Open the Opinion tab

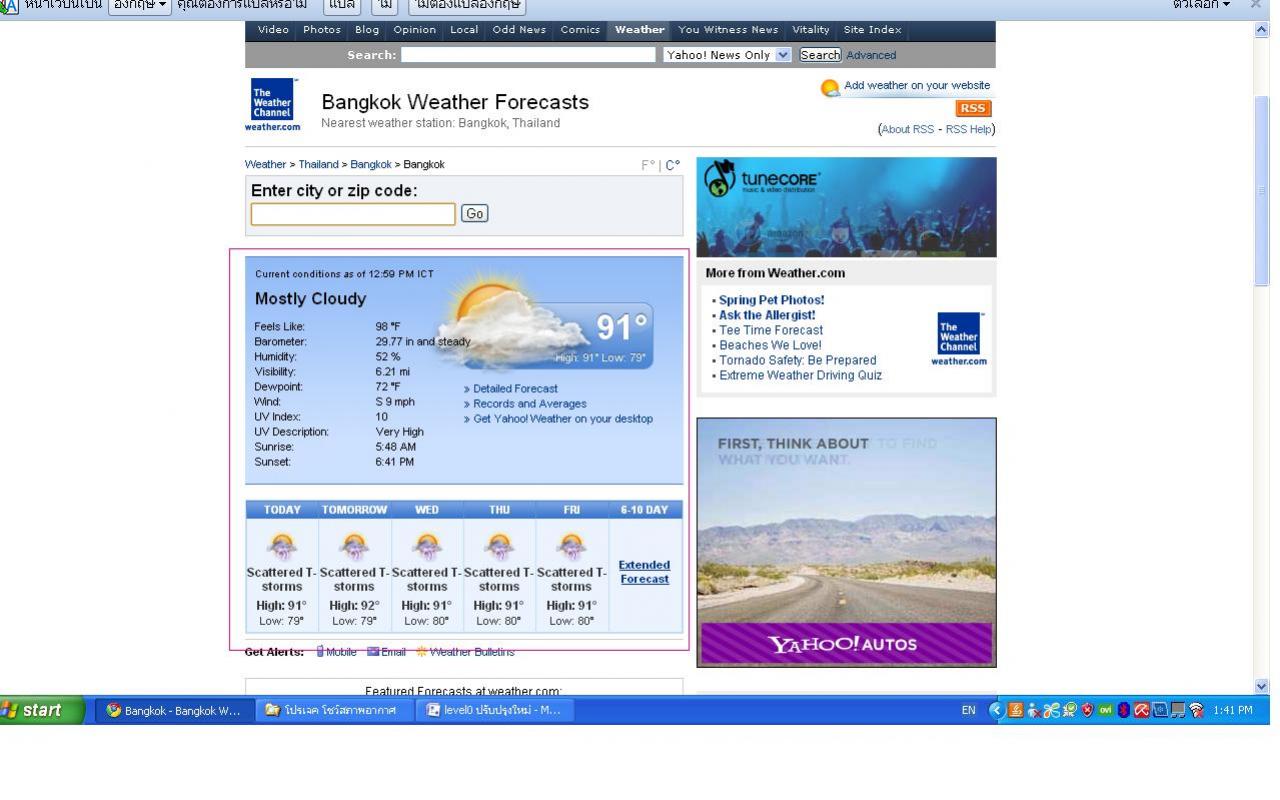point(415,30)
